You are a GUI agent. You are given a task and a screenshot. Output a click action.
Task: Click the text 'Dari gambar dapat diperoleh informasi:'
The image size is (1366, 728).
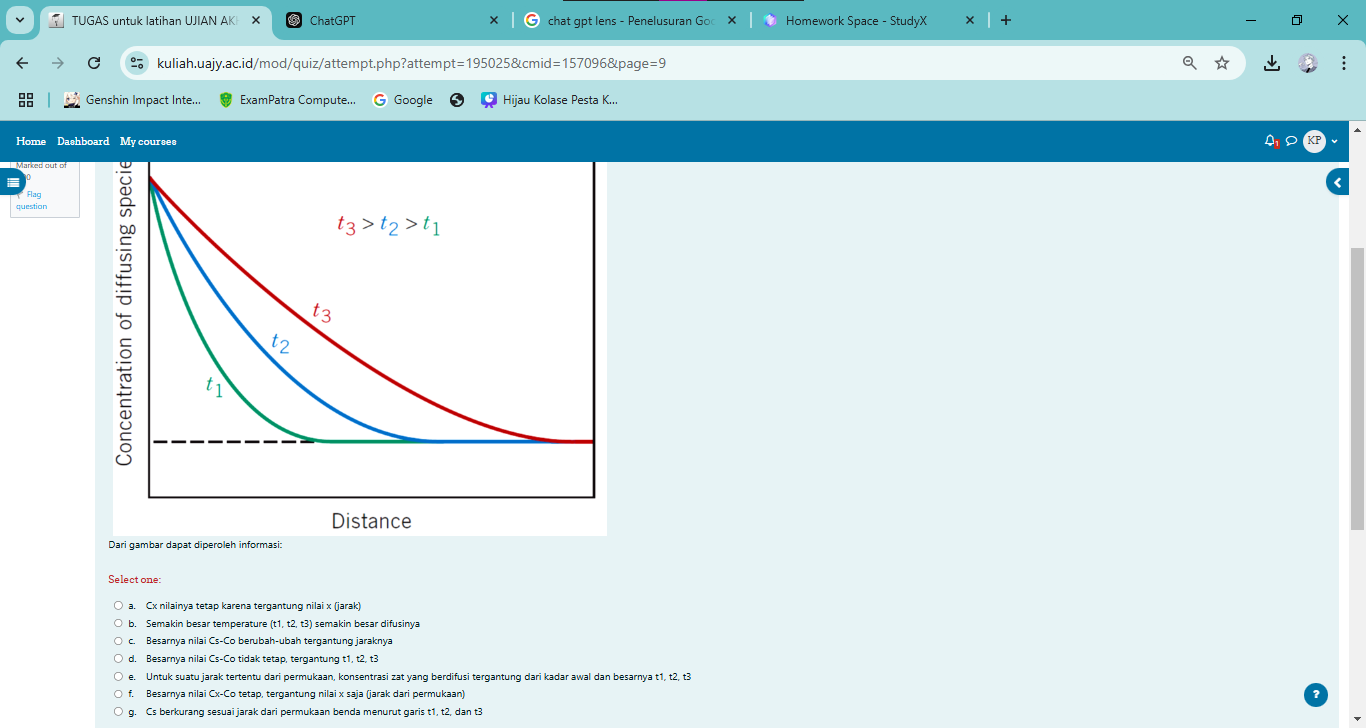[x=195, y=545]
